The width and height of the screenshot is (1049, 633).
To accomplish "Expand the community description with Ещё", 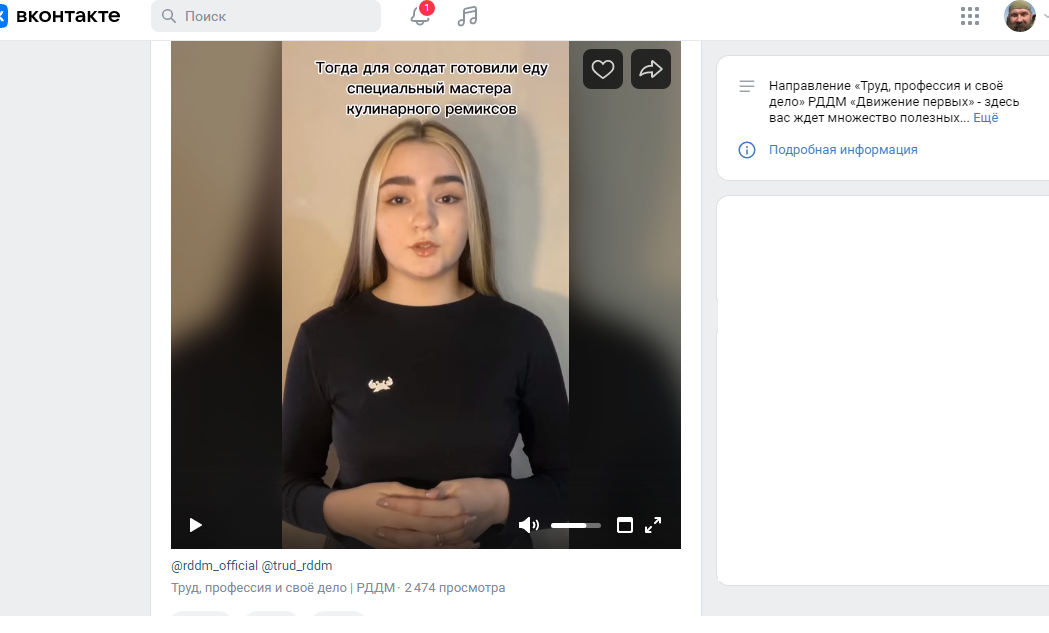I will (x=985, y=118).
